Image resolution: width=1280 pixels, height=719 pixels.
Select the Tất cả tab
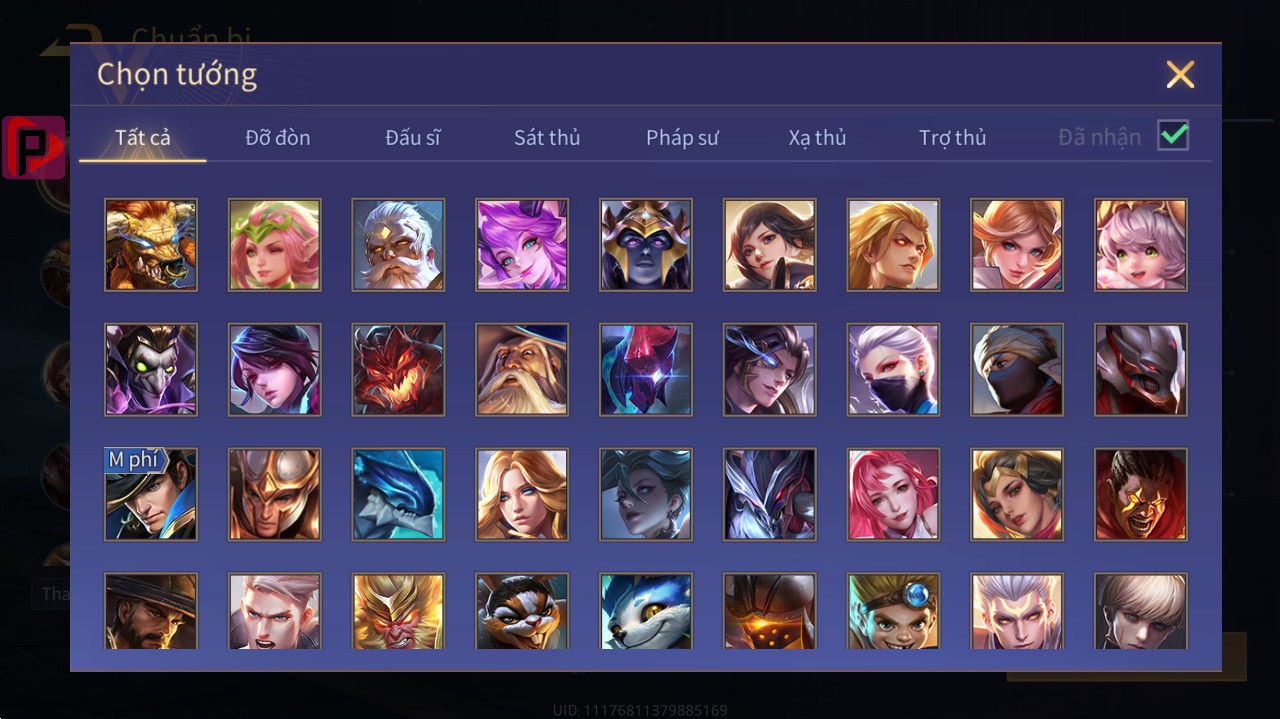point(143,138)
